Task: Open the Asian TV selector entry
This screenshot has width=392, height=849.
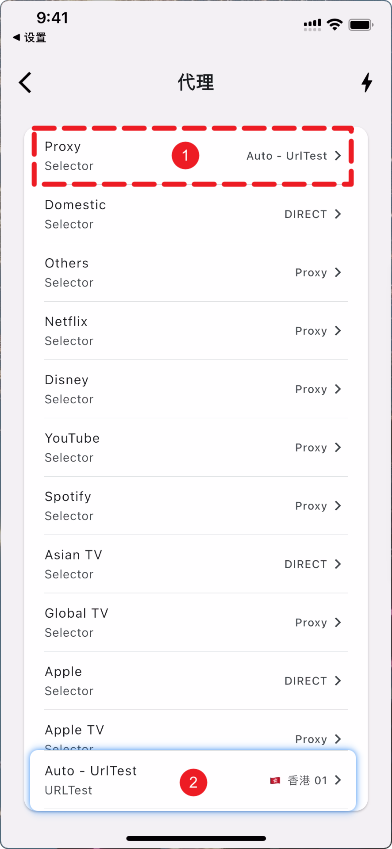Action: [196, 564]
